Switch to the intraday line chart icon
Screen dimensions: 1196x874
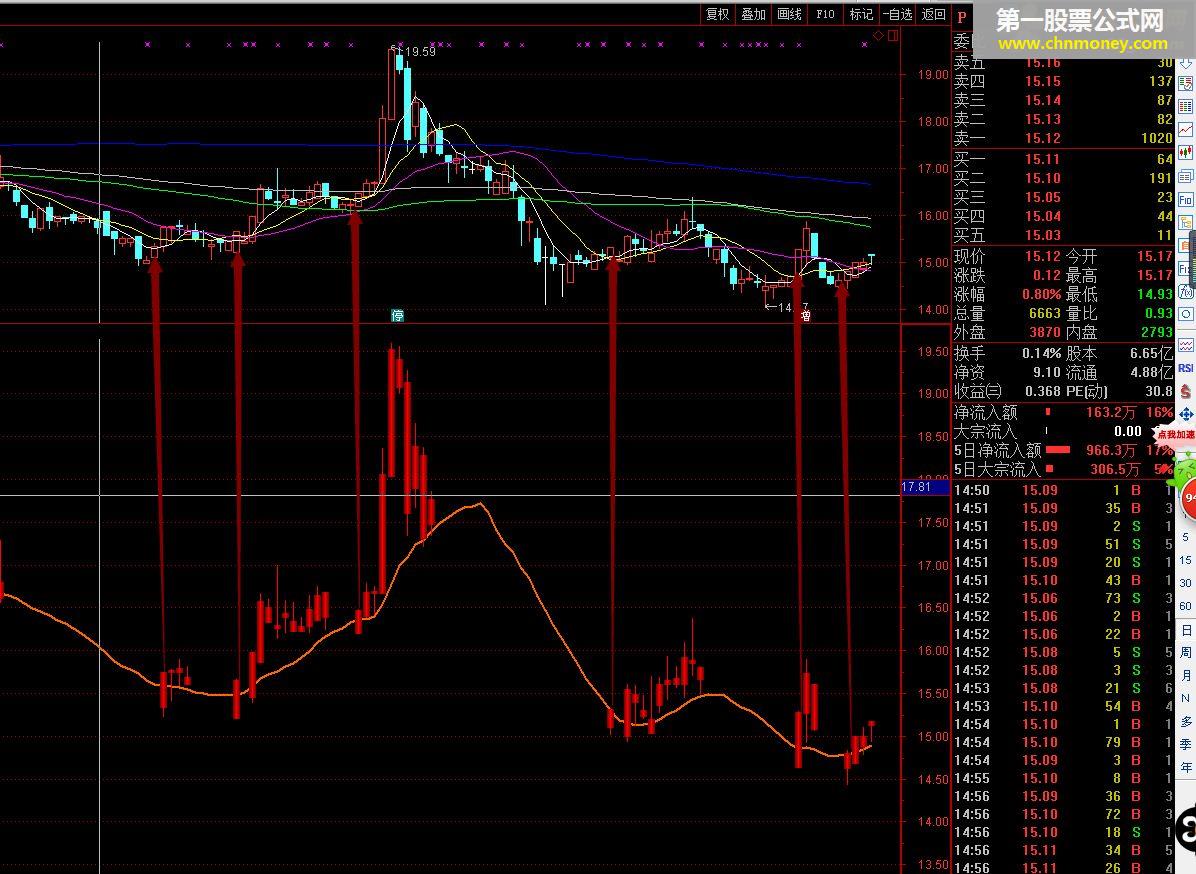point(1185,130)
